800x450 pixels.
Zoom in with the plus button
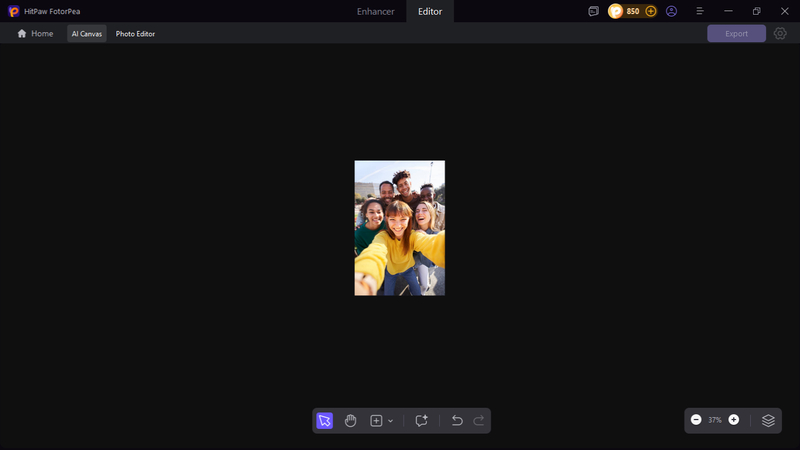click(734, 419)
